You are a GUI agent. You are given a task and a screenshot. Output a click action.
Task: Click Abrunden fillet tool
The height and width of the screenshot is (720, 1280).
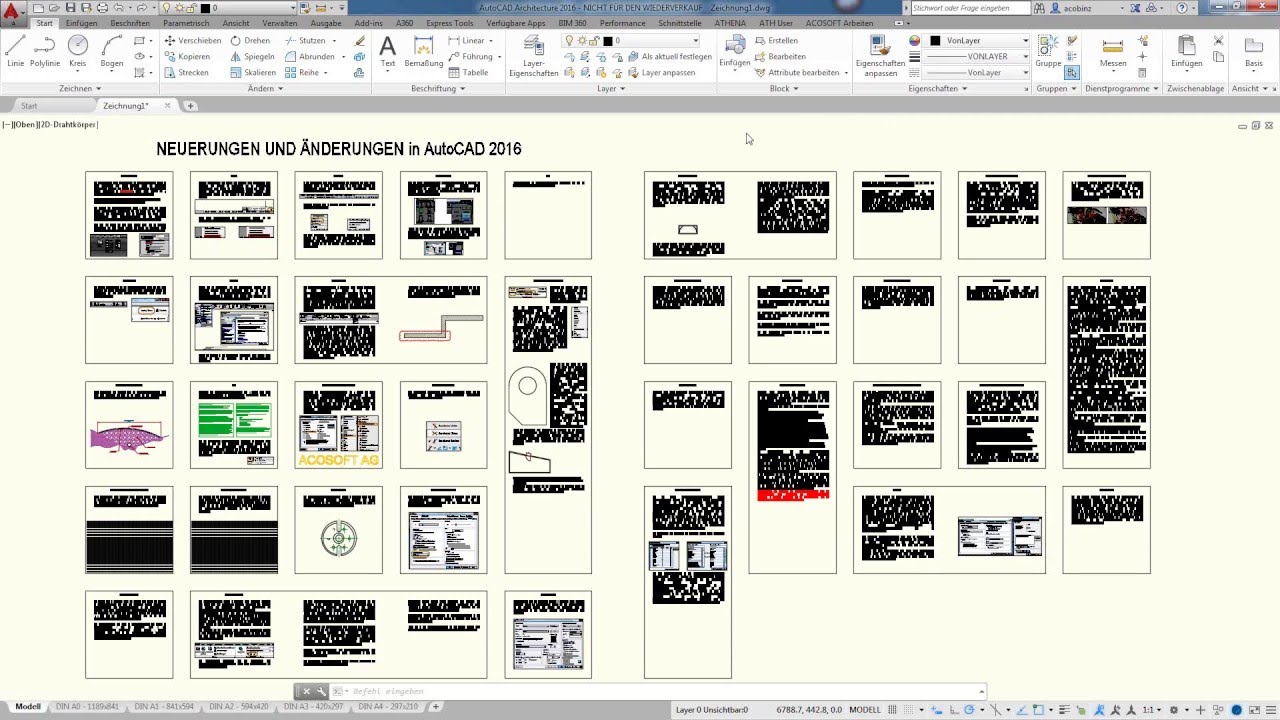[x=310, y=57]
